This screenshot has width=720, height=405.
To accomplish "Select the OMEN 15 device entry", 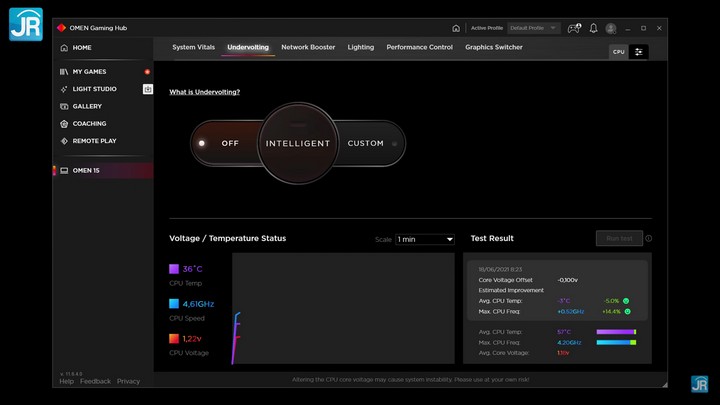I will tap(103, 170).
